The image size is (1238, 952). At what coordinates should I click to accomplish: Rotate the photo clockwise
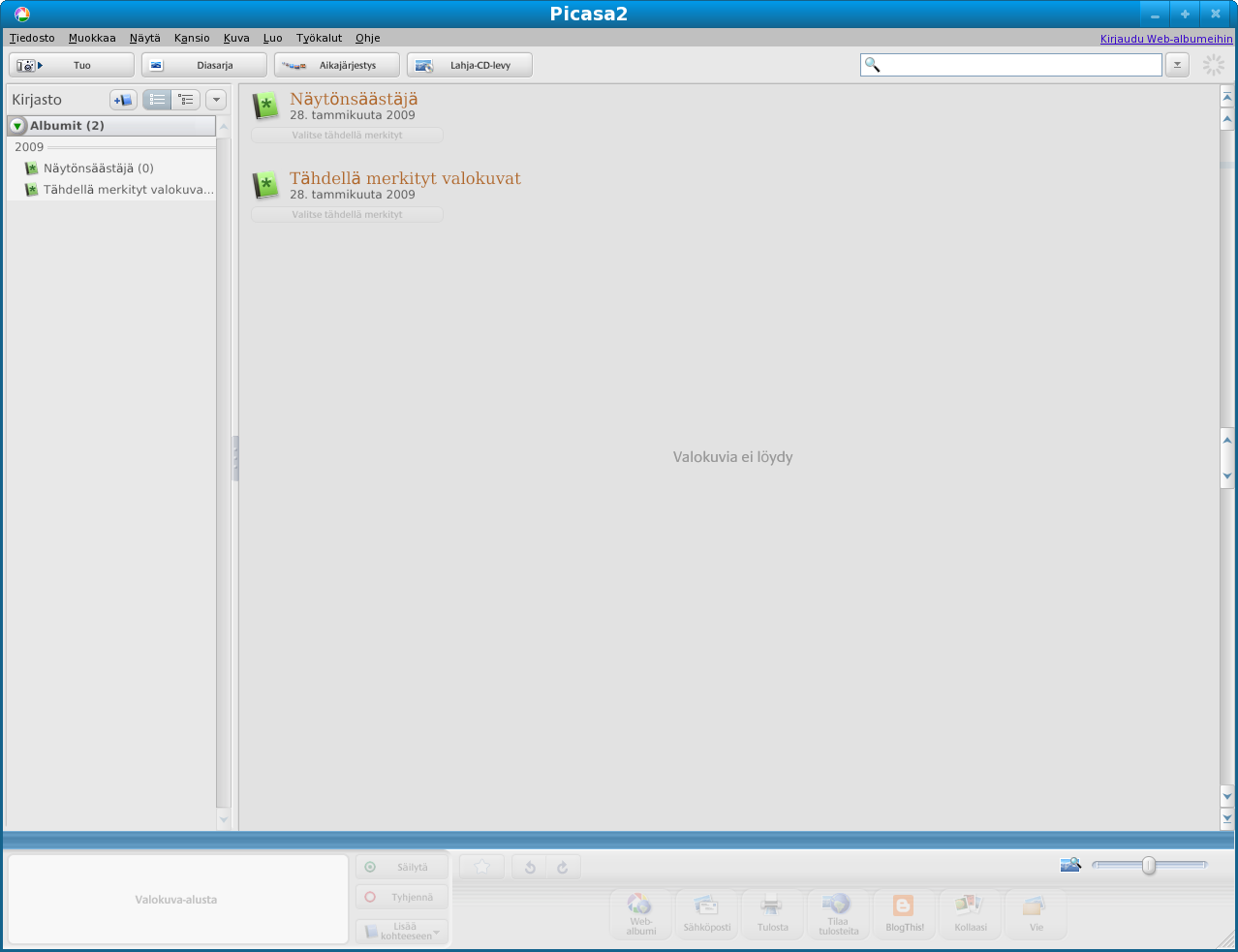coord(563,867)
